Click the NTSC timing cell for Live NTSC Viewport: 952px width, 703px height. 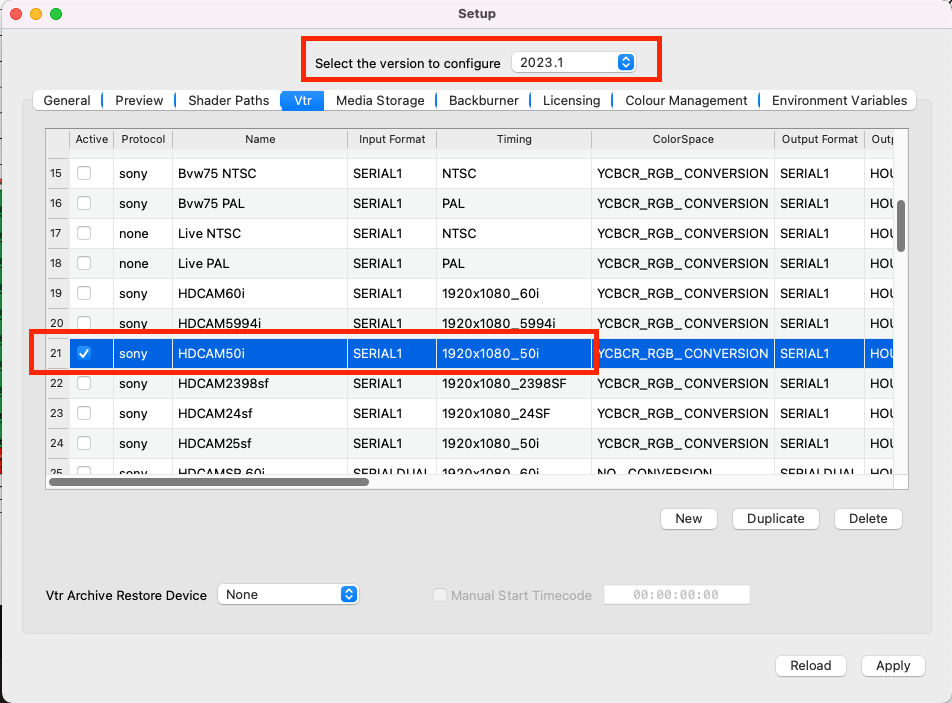(x=514, y=233)
